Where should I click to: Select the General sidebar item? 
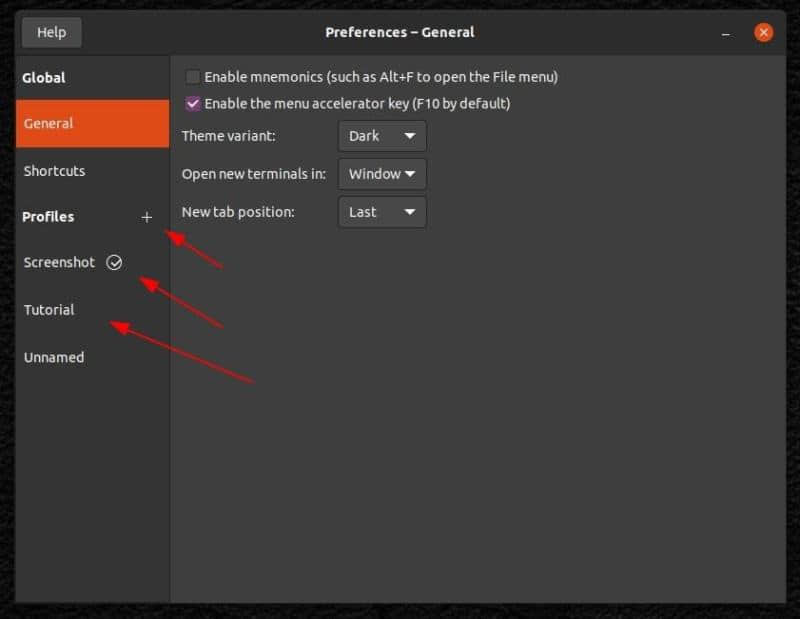click(x=92, y=123)
